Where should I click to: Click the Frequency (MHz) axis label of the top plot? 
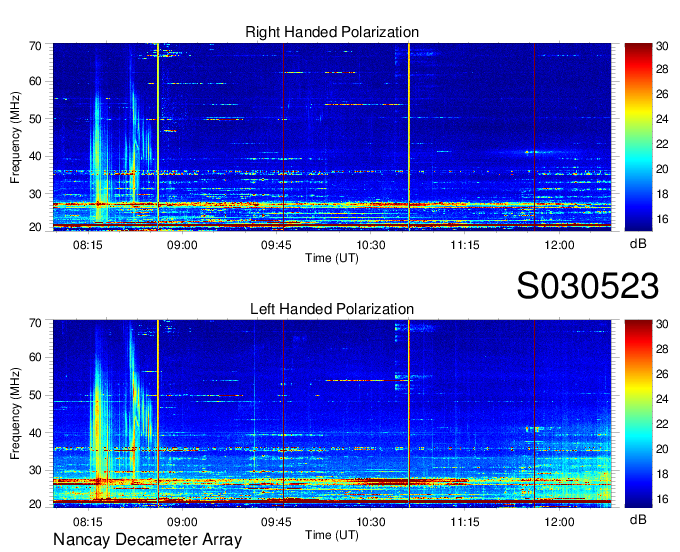[15, 137]
